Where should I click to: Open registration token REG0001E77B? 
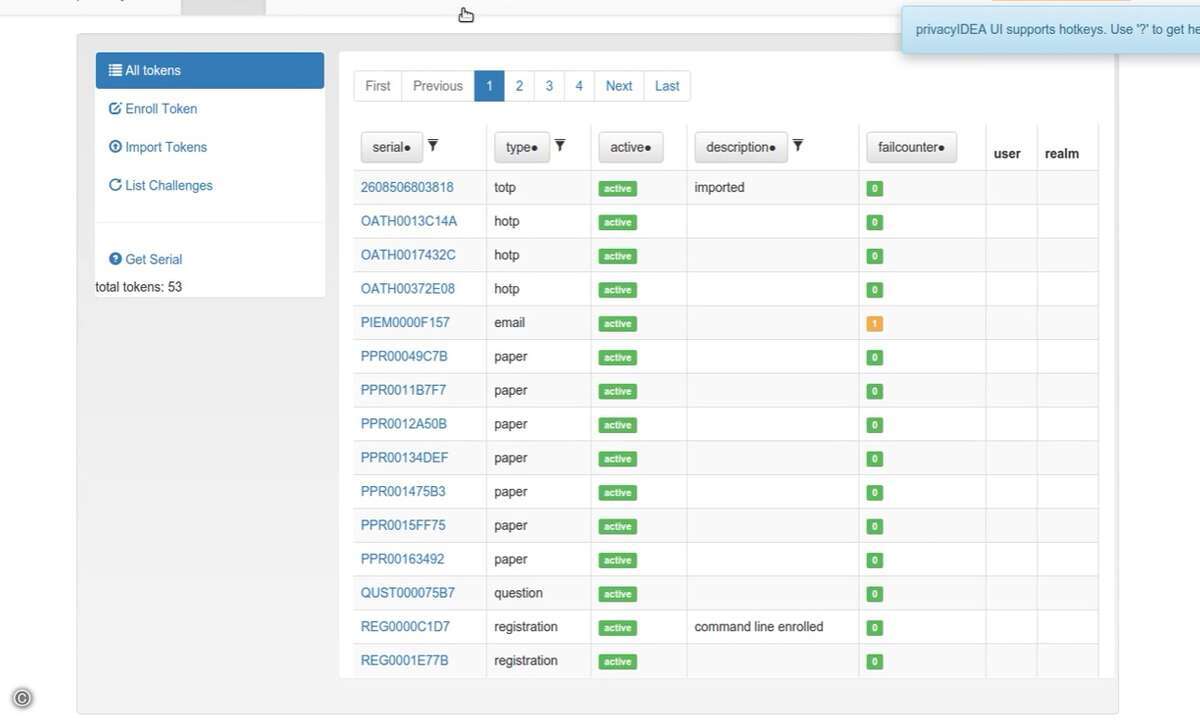tap(404, 661)
